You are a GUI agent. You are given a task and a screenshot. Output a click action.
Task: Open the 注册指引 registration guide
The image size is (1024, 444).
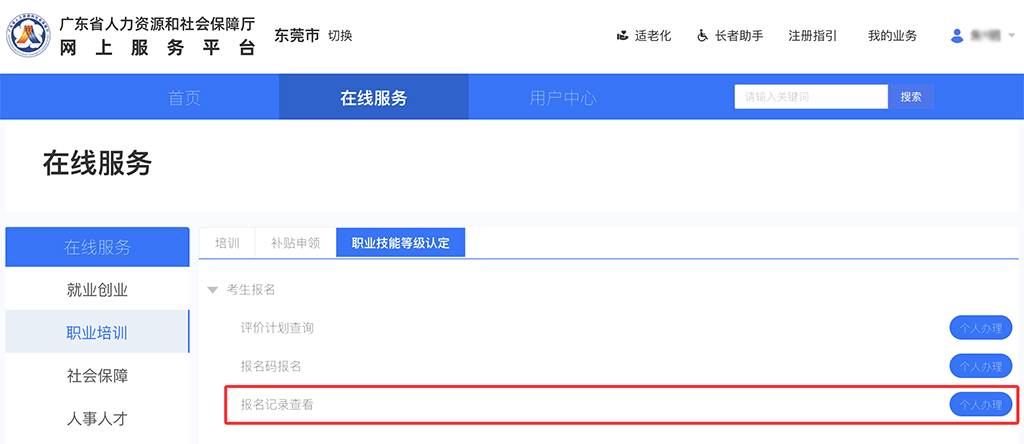pos(812,36)
